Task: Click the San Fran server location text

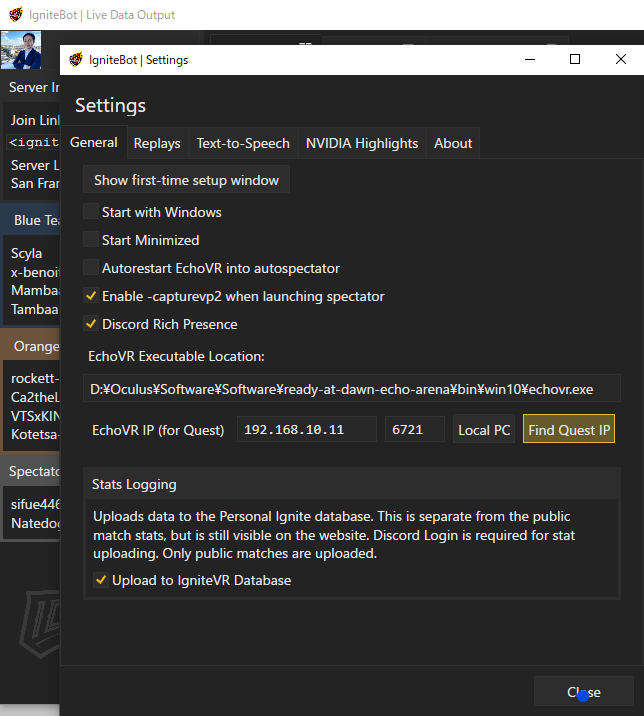Action: tap(35, 183)
